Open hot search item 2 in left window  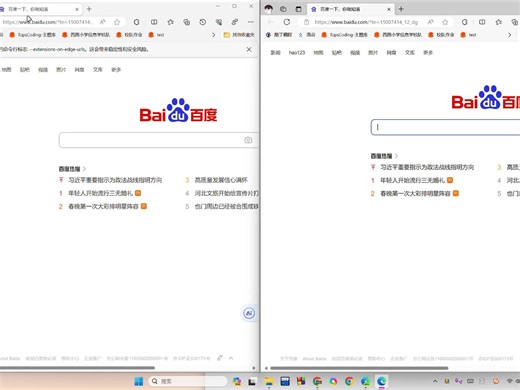pos(103,207)
